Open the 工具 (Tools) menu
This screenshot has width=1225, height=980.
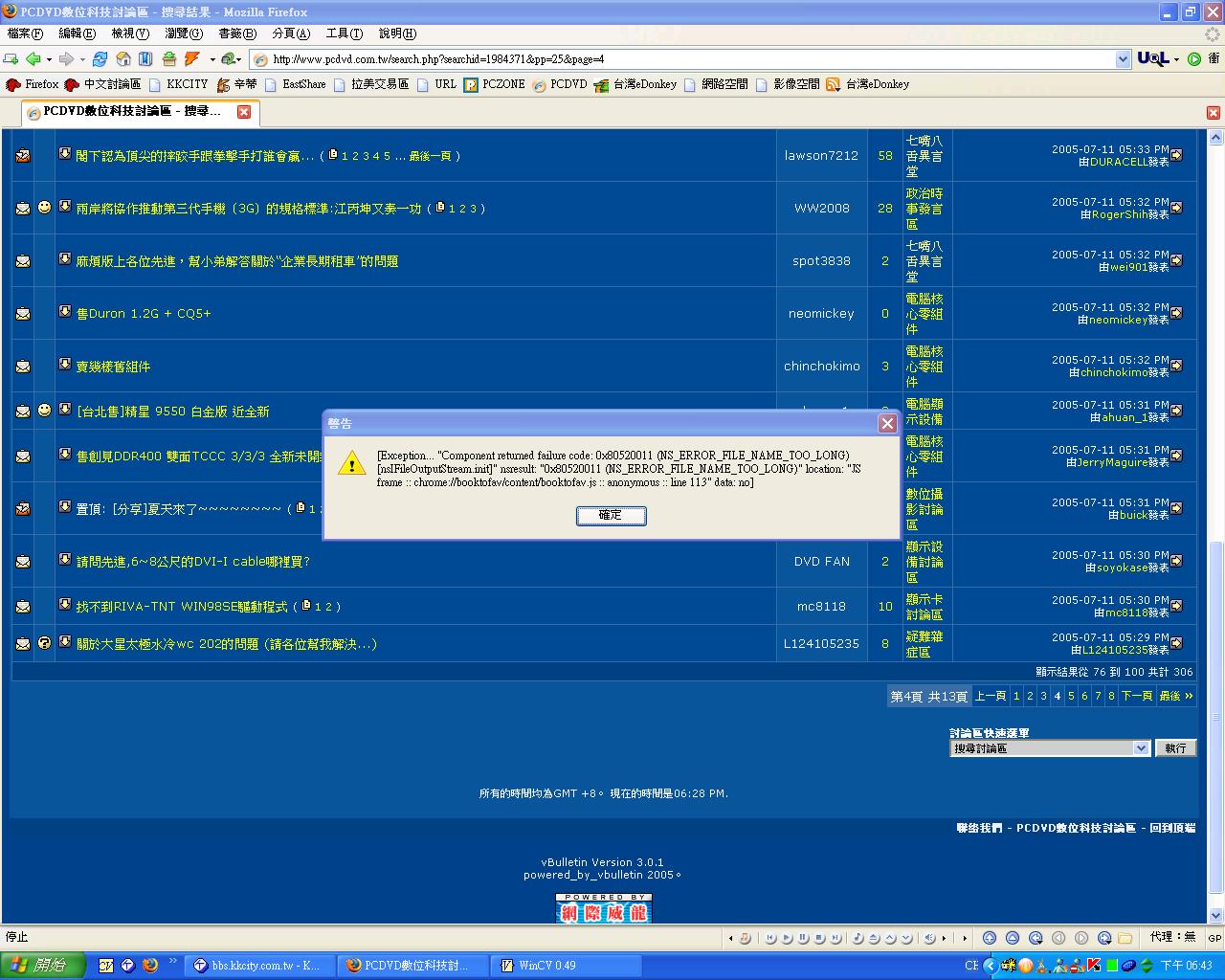click(344, 33)
